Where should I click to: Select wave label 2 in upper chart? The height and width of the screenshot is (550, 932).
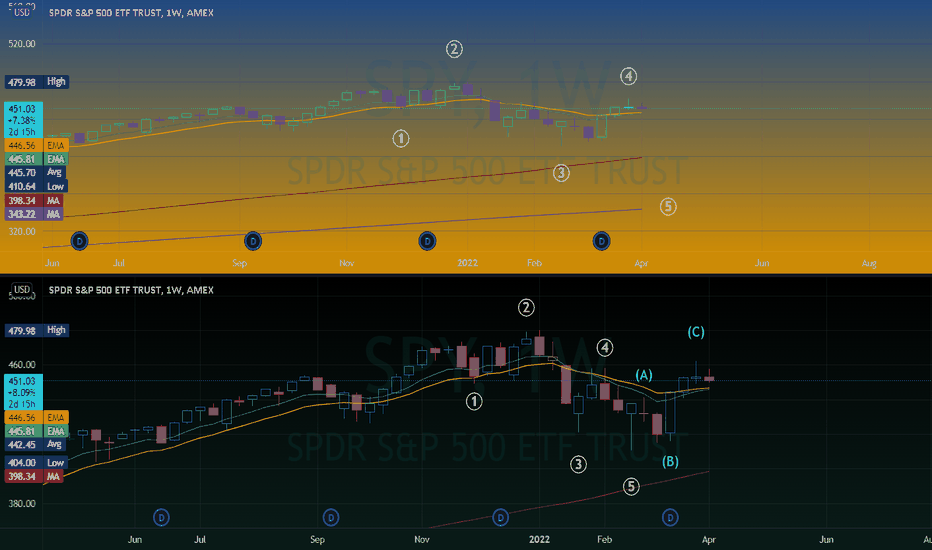coord(454,49)
